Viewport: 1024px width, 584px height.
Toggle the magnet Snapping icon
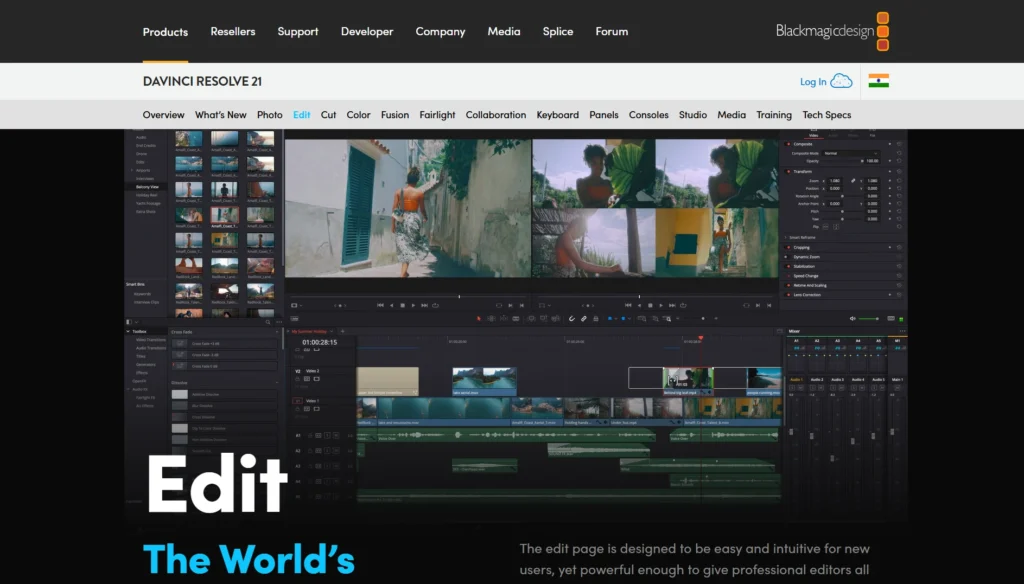pyautogui.click(x=571, y=319)
